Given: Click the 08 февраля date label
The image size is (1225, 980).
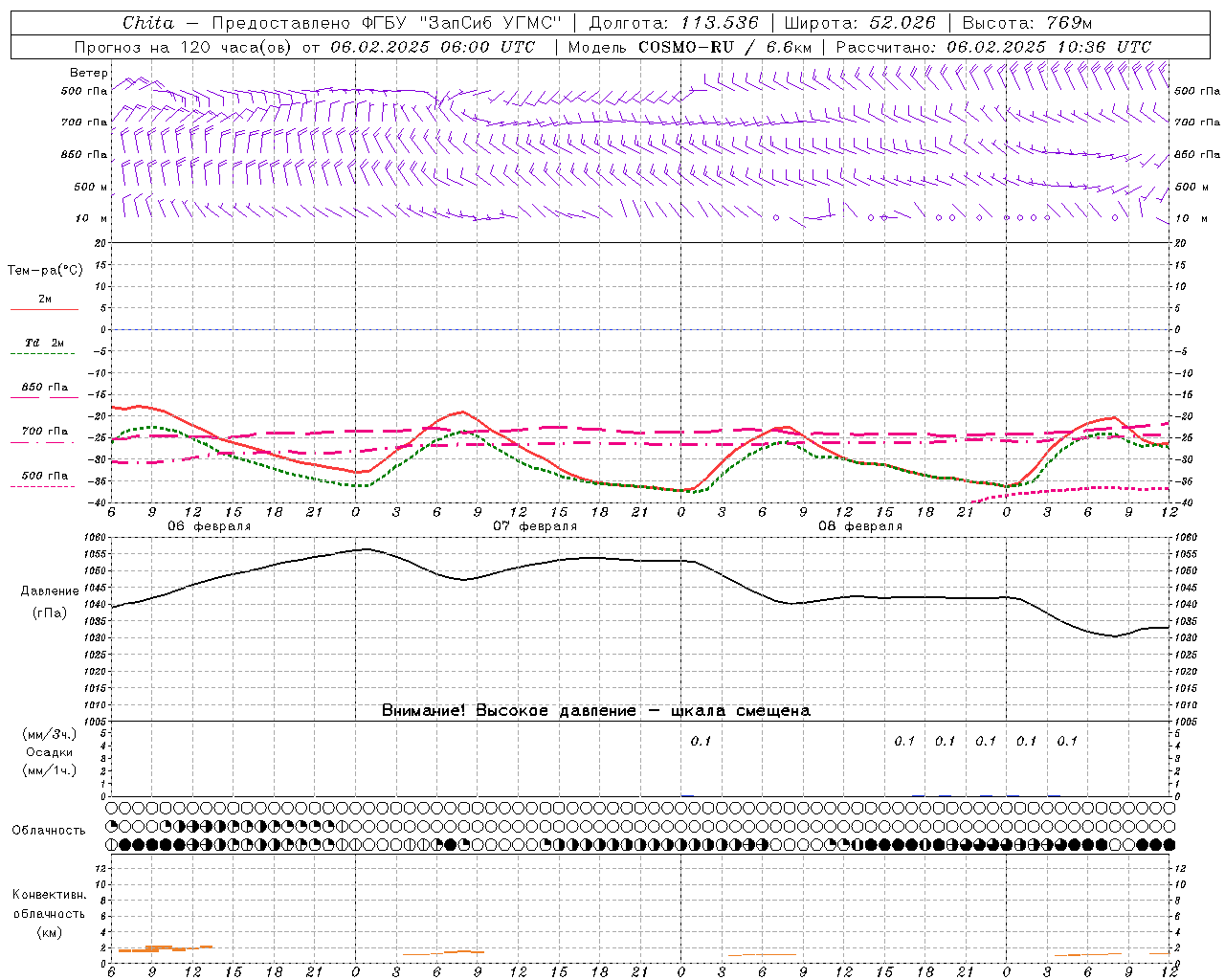Looking at the screenshot, I should pos(860,526).
